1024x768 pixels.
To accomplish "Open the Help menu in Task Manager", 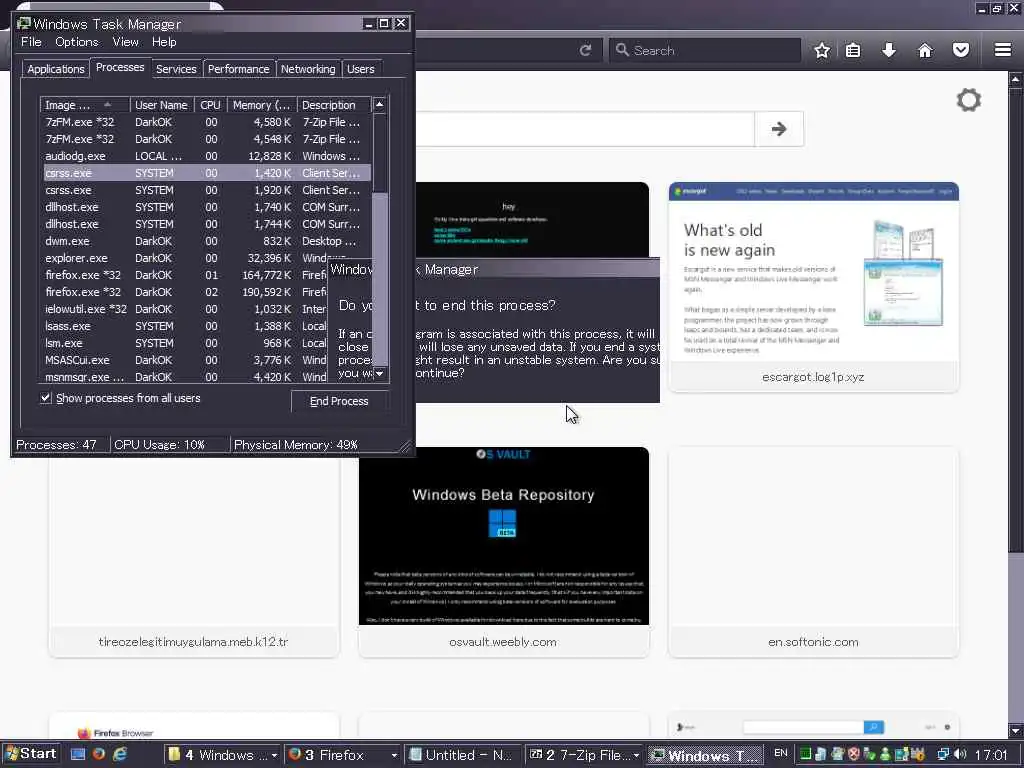I will pos(164,42).
